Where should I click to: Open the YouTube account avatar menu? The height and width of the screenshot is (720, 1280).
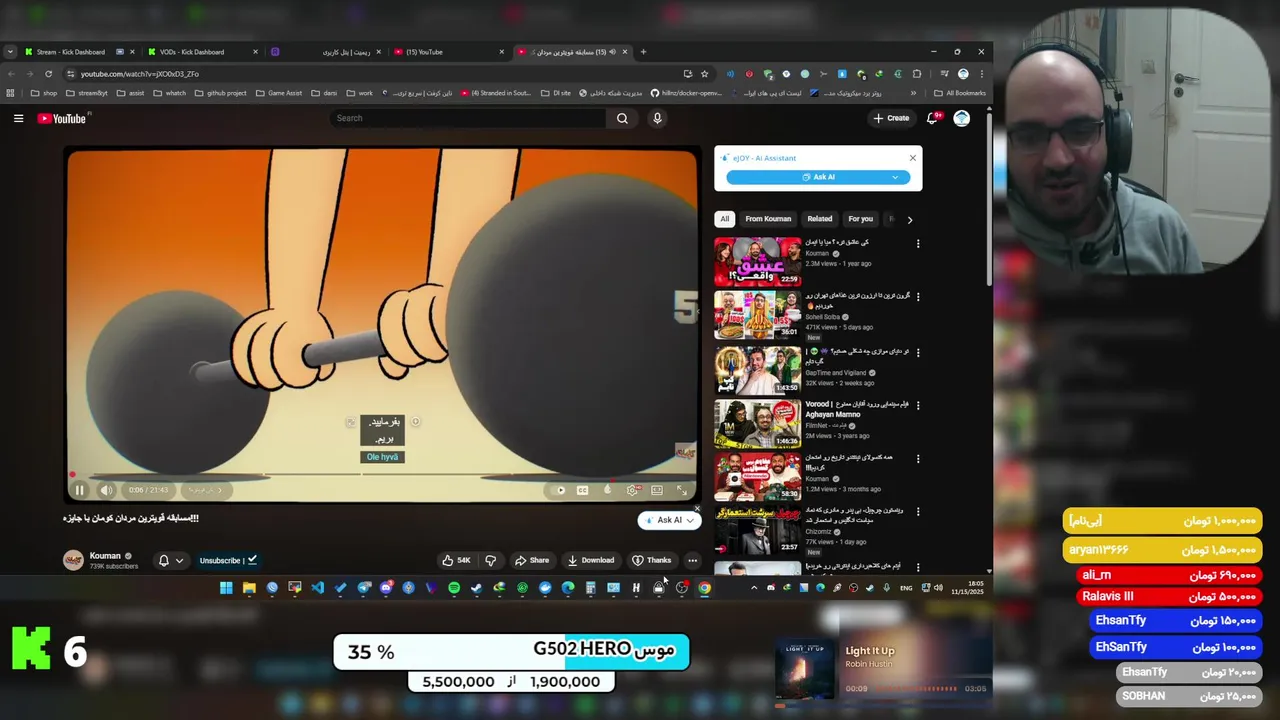(x=961, y=118)
